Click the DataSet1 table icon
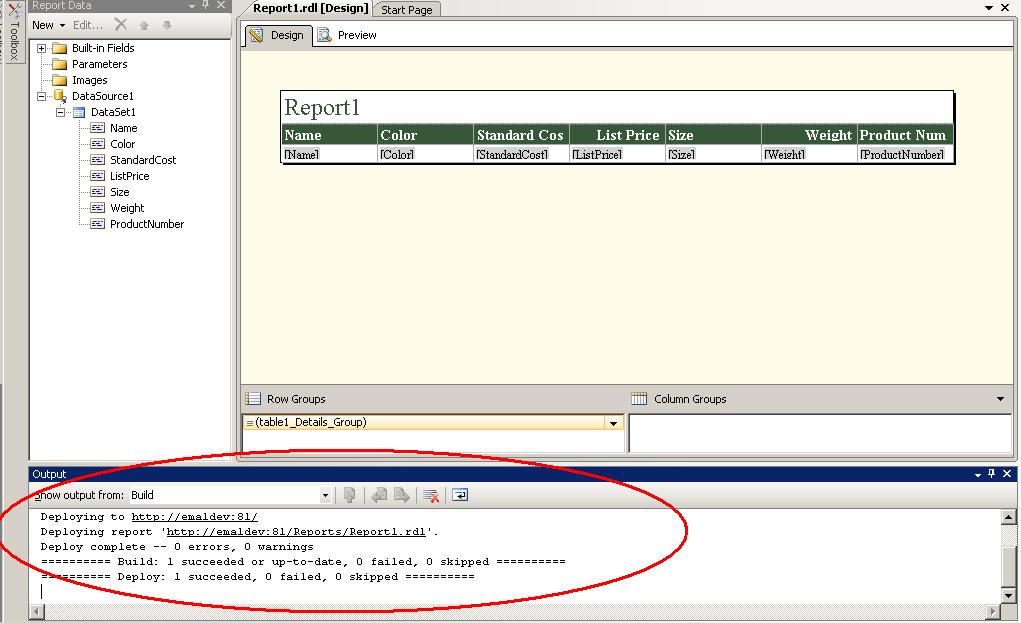1021x623 pixels. (79, 112)
